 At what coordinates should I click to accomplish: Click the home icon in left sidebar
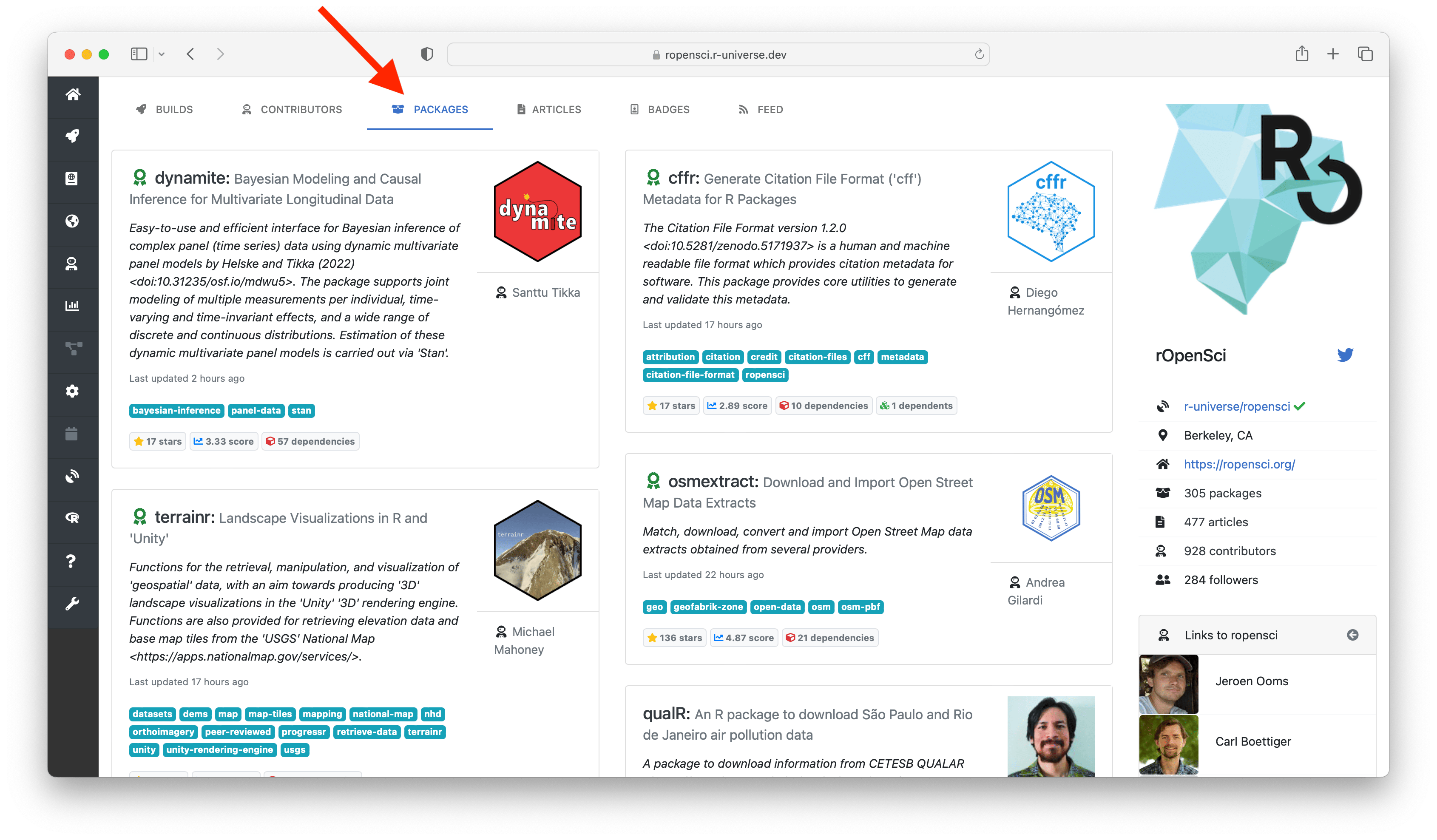click(72, 94)
